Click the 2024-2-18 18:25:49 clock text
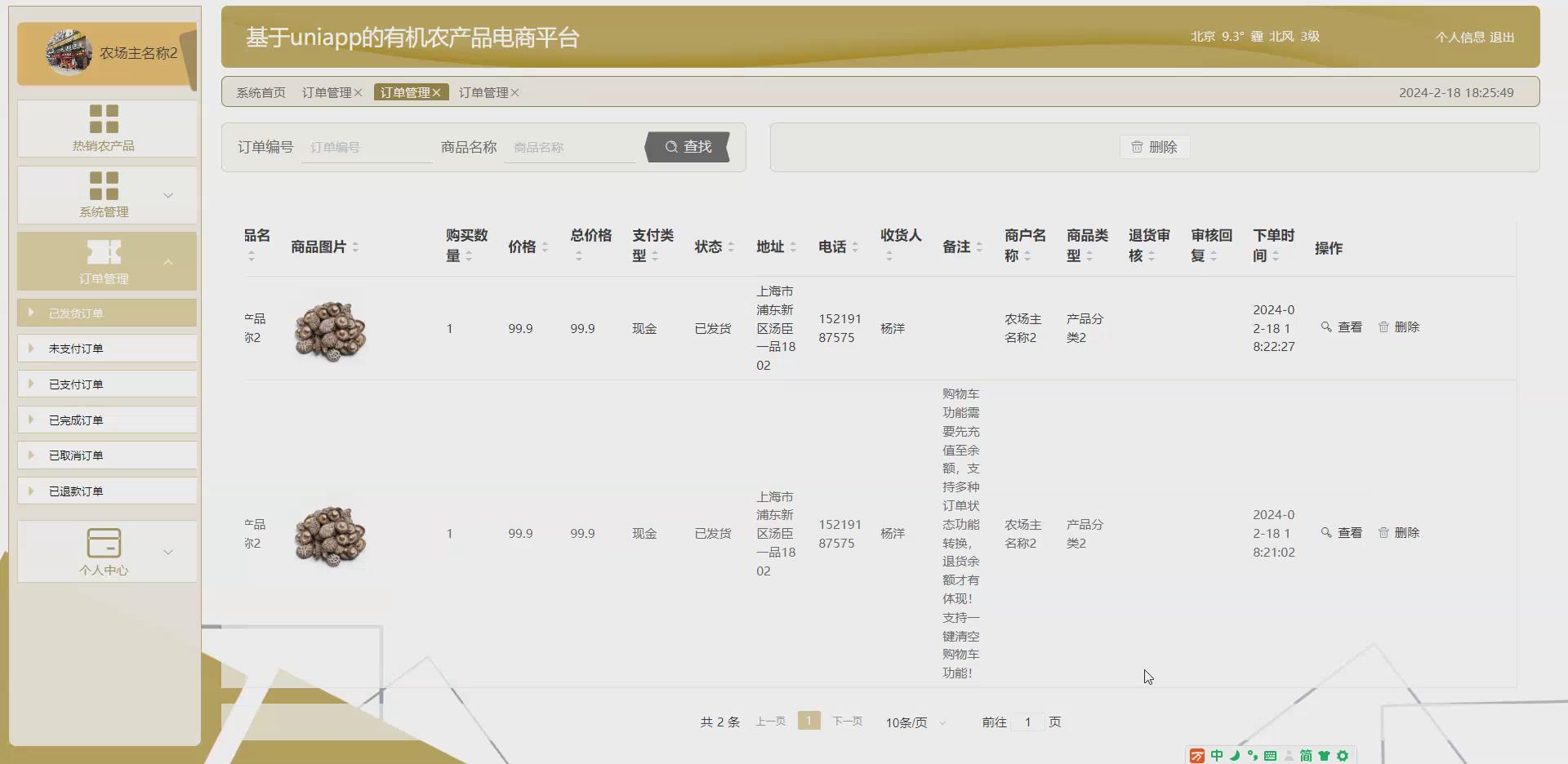The image size is (1568, 764). (x=1456, y=93)
